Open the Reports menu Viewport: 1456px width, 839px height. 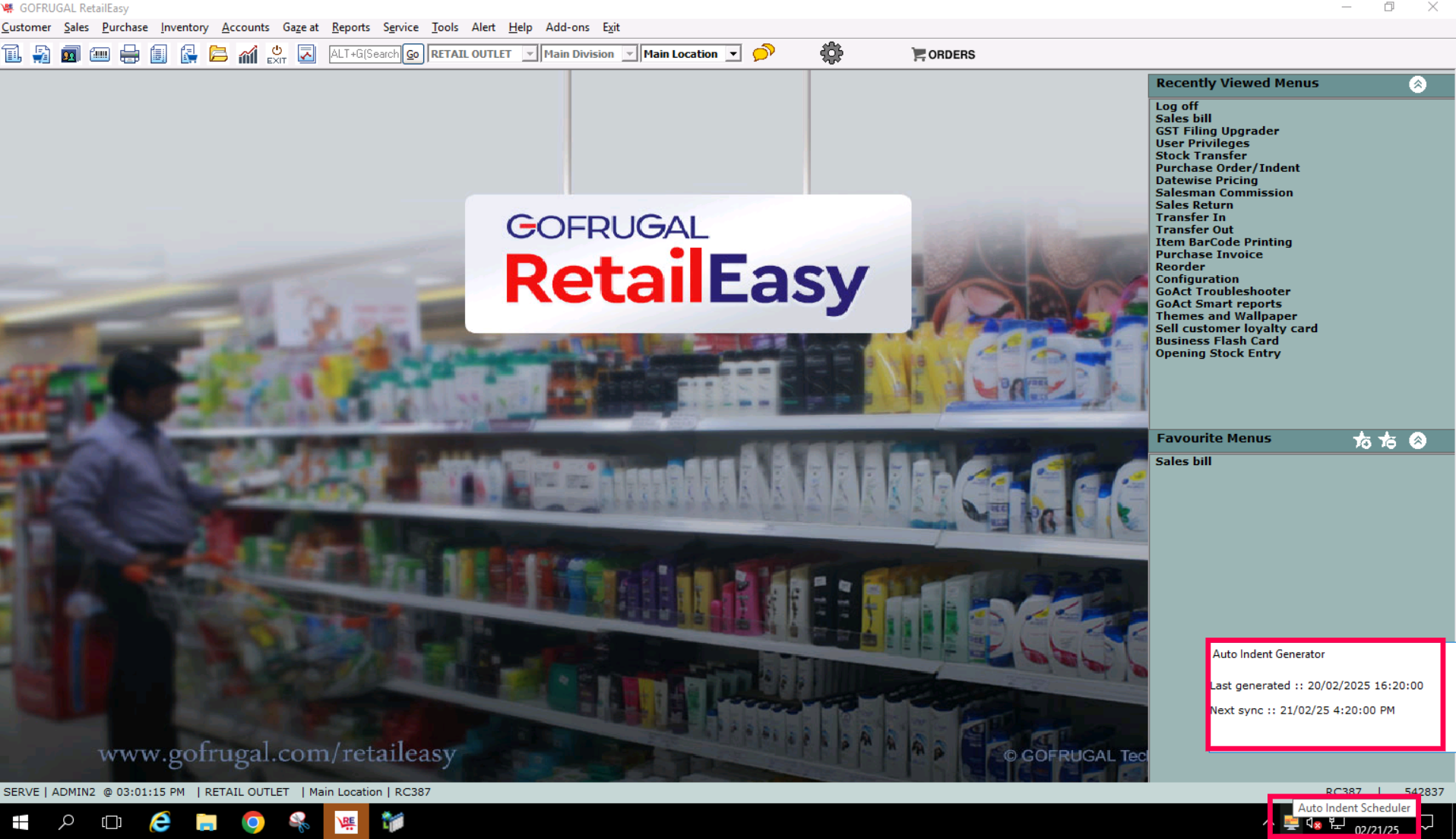coord(351,27)
